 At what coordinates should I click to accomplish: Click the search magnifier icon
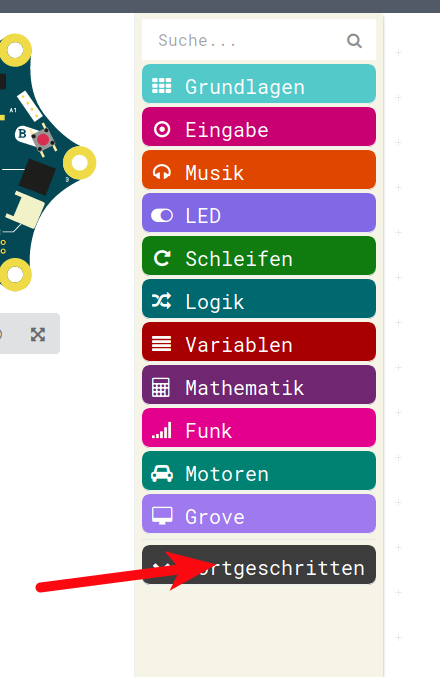point(354,41)
